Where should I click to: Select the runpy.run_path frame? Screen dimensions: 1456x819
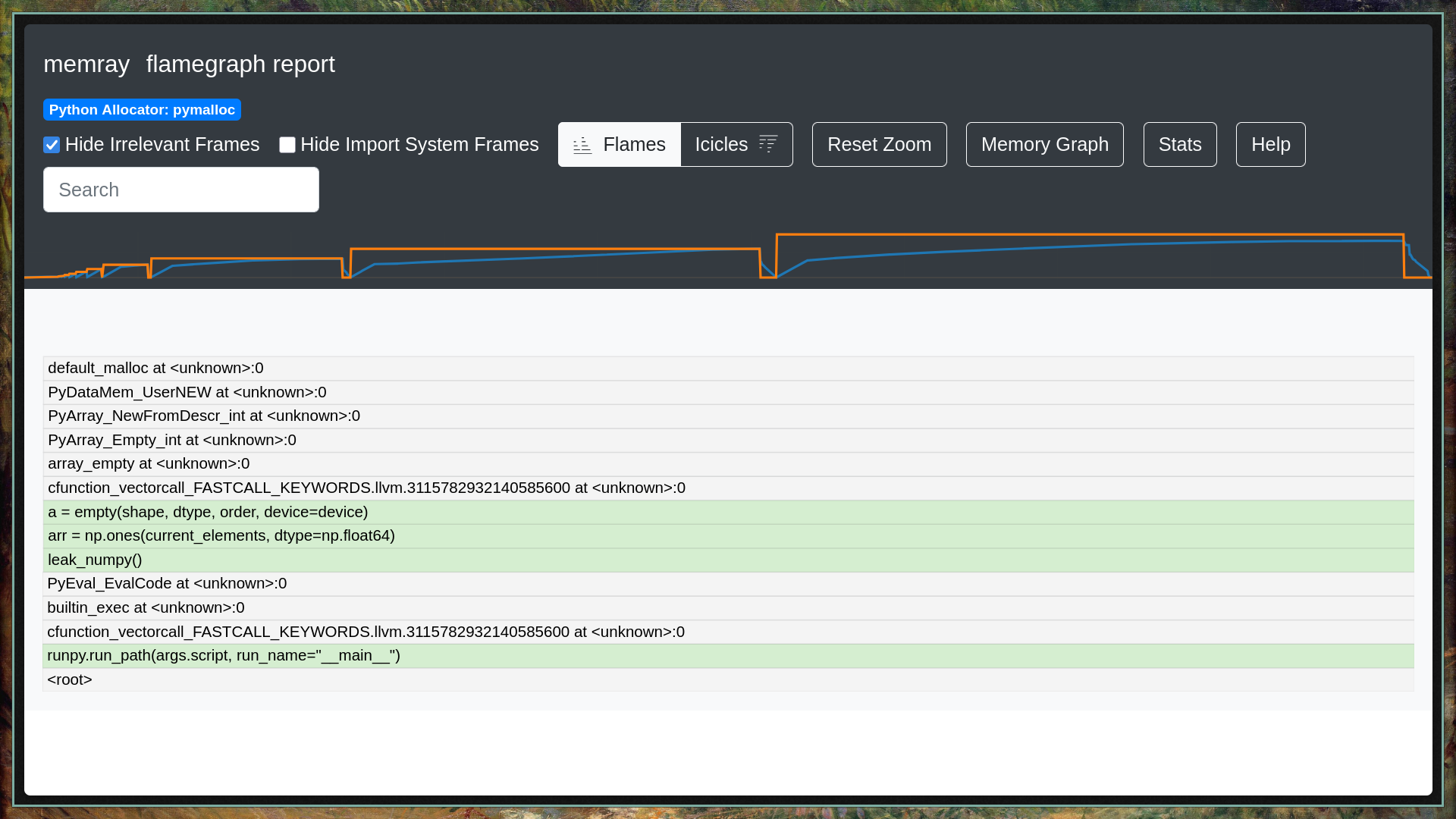click(728, 656)
